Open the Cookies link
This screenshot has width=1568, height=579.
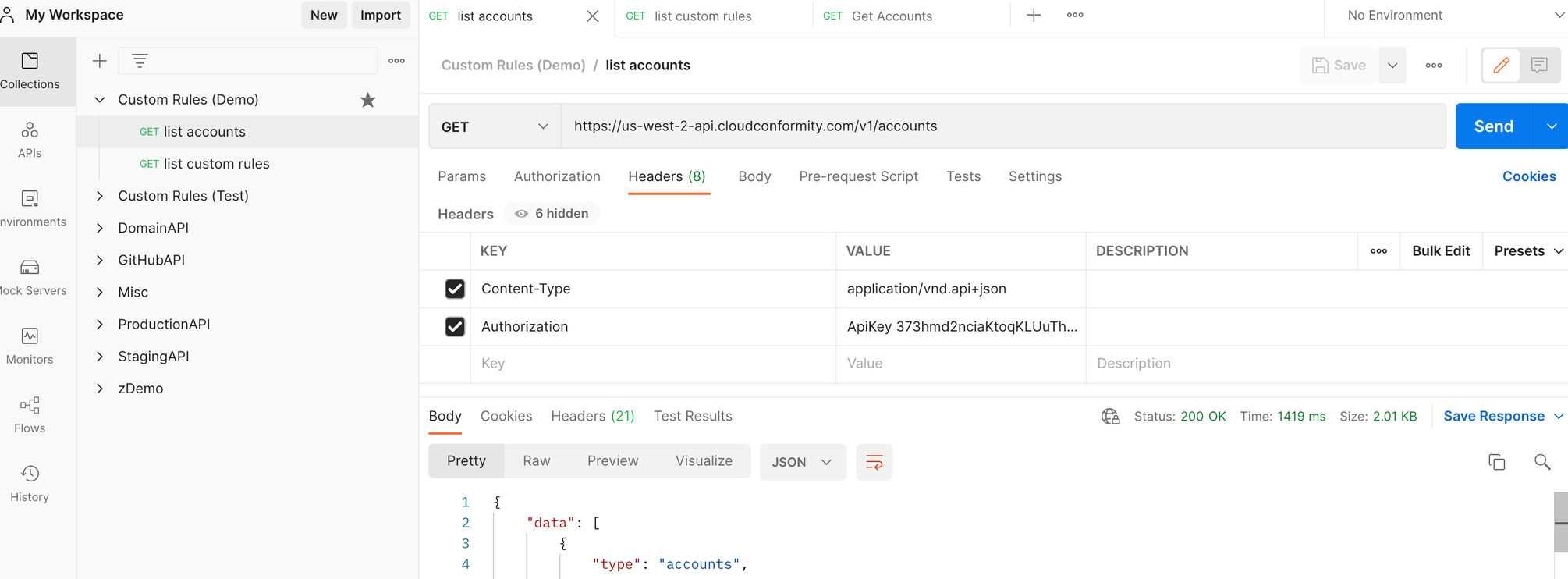pos(1528,176)
